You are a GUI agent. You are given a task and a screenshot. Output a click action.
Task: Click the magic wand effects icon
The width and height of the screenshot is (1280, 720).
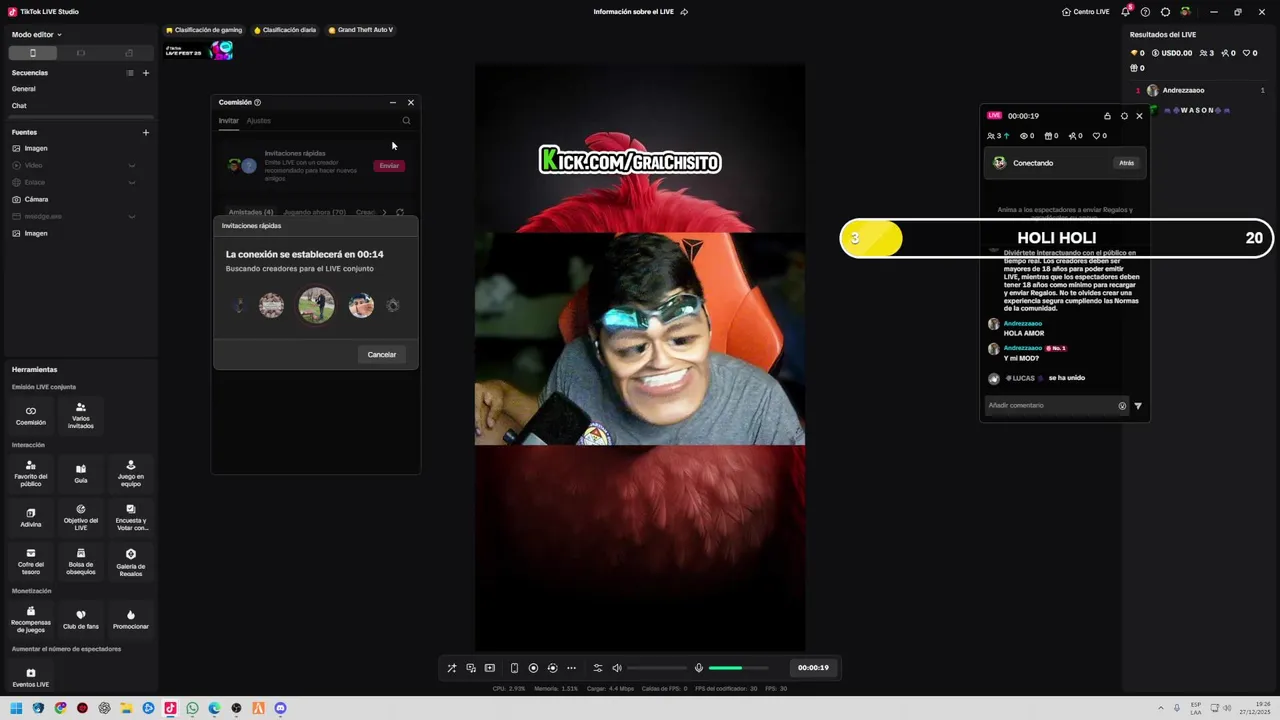click(451, 668)
